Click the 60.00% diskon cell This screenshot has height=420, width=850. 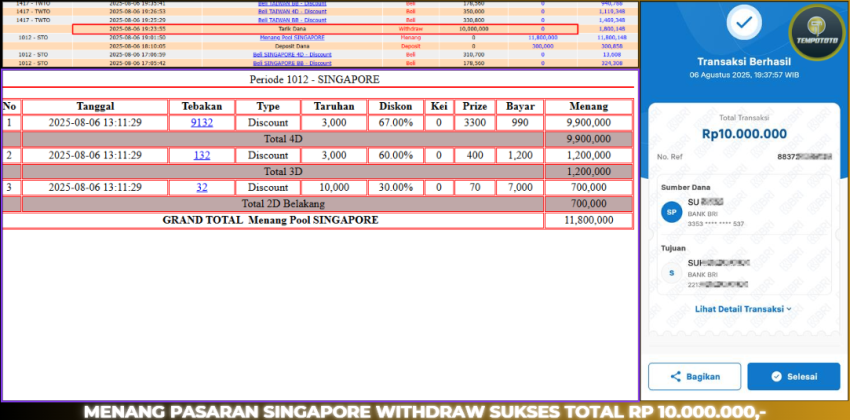click(x=396, y=156)
